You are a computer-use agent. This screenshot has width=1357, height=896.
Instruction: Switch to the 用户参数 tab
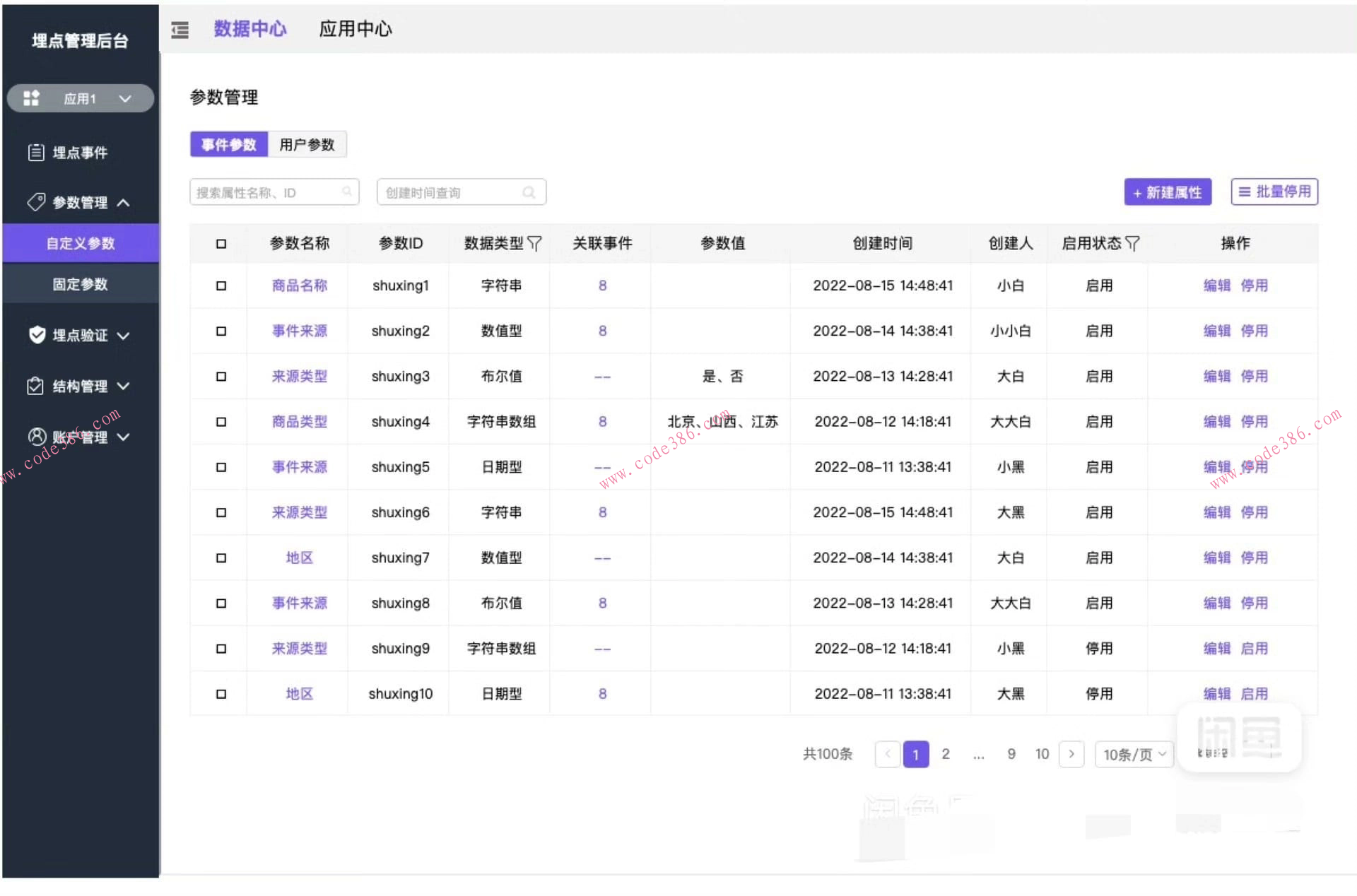coord(307,144)
